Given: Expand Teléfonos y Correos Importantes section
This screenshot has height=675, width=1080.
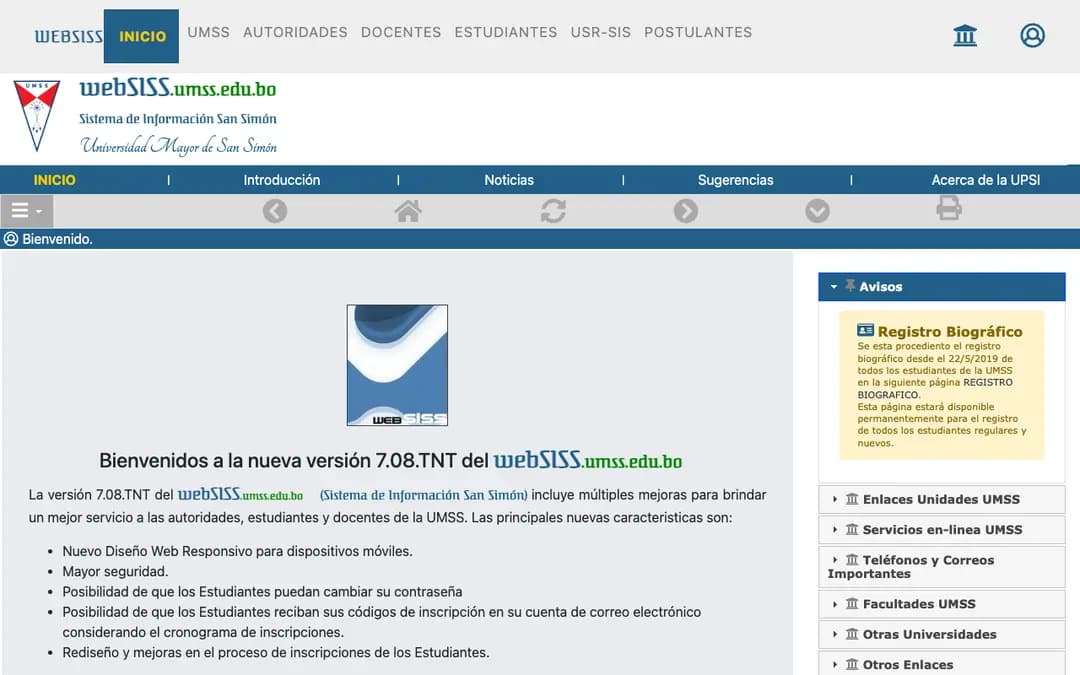Looking at the screenshot, I should [942, 567].
